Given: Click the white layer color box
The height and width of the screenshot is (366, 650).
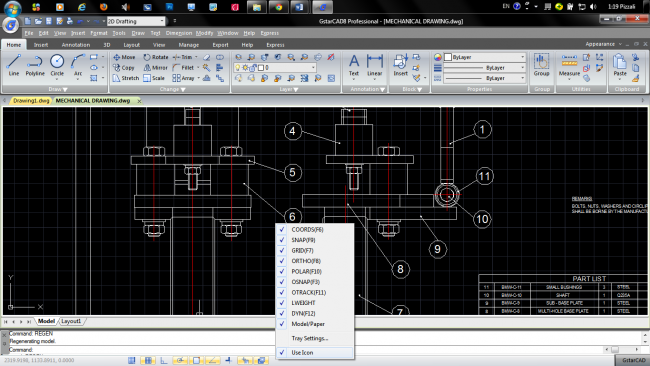Looking at the screenshot, I should point(261,68).
